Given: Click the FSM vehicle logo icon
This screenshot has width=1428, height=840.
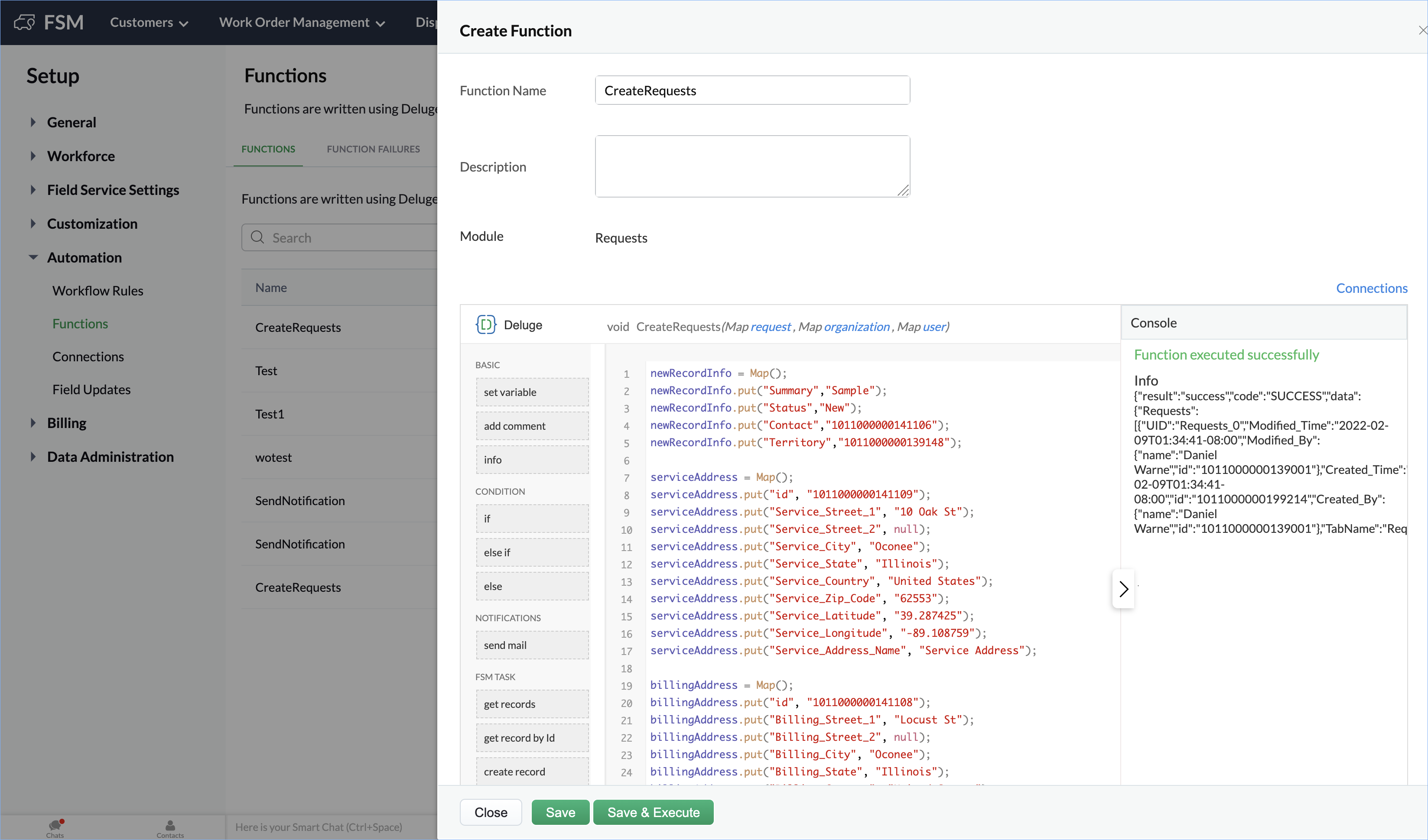Looking at the screenshot, I should (x=24, y=23).
